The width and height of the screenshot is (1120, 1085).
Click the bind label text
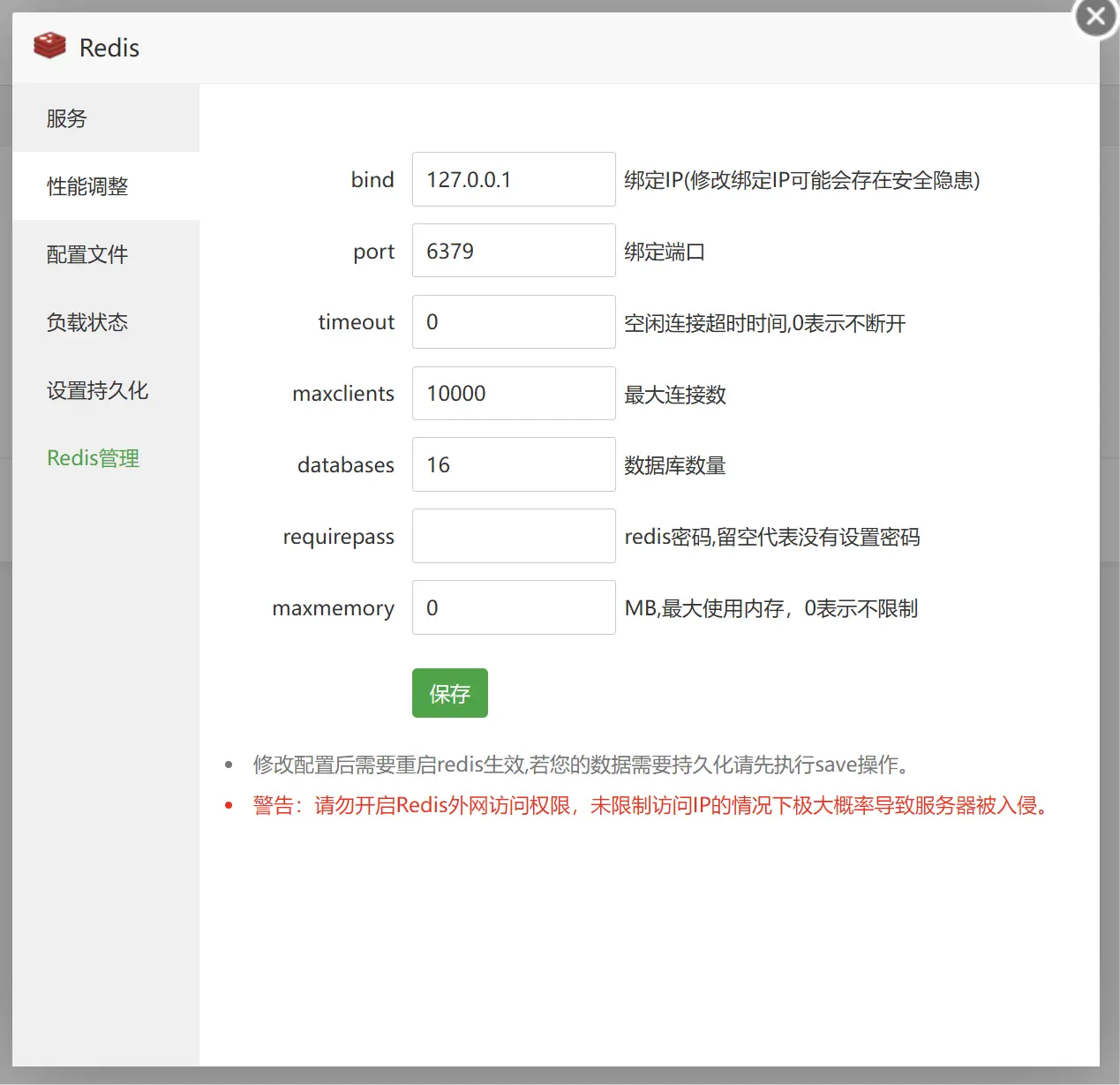pyautogui.click(x=372, y=179)
